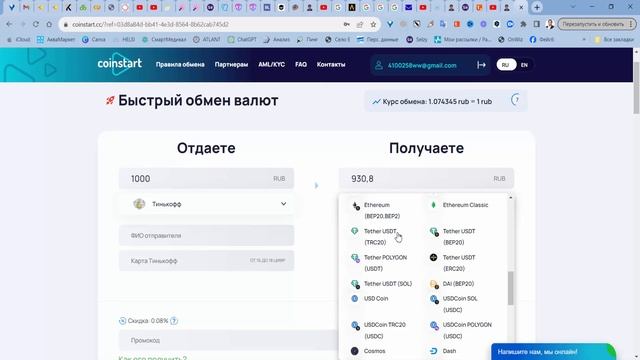Select Dash from currency list

443,351
